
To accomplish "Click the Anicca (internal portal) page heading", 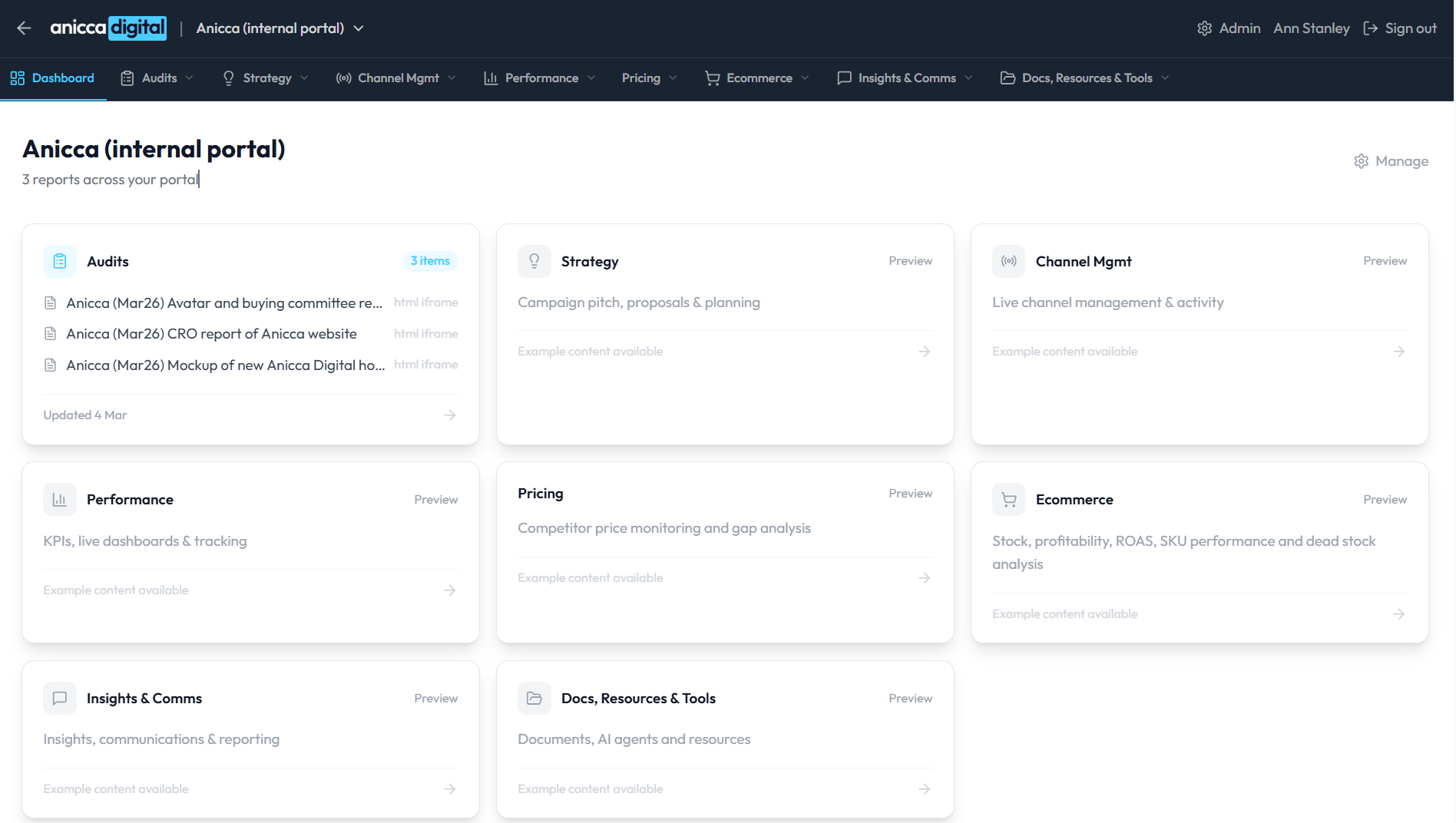I will coord(154,149).
